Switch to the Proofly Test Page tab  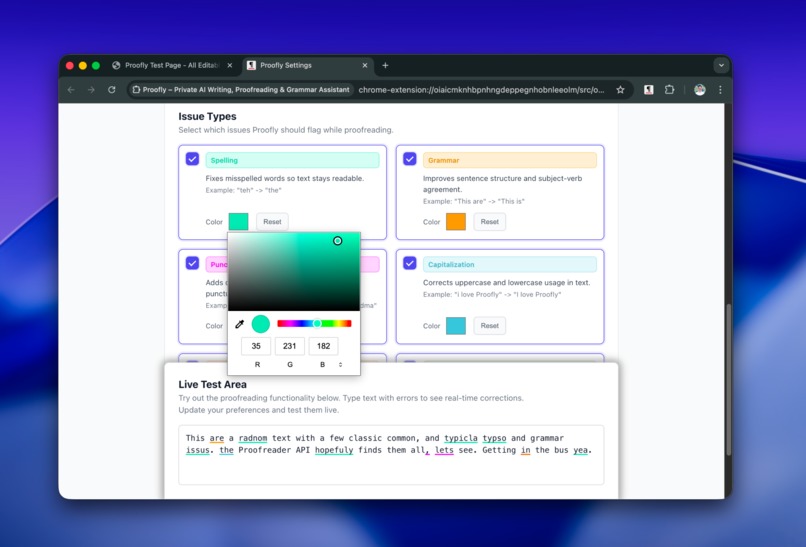pyautogui.click(x=172, y=65)
